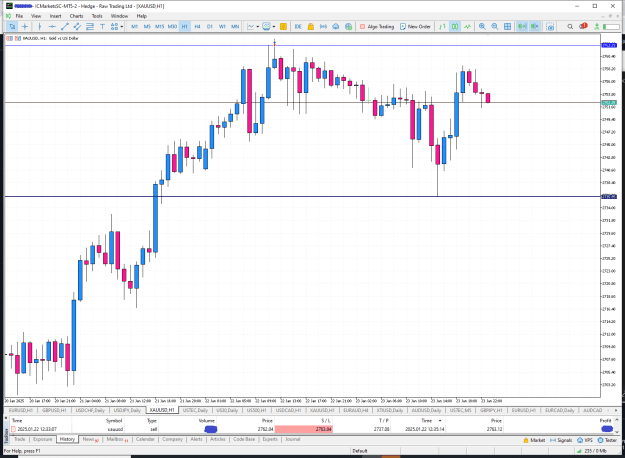625x458 pixels.
Task: Select the trendline drawing tool
Action: point(65,27)
